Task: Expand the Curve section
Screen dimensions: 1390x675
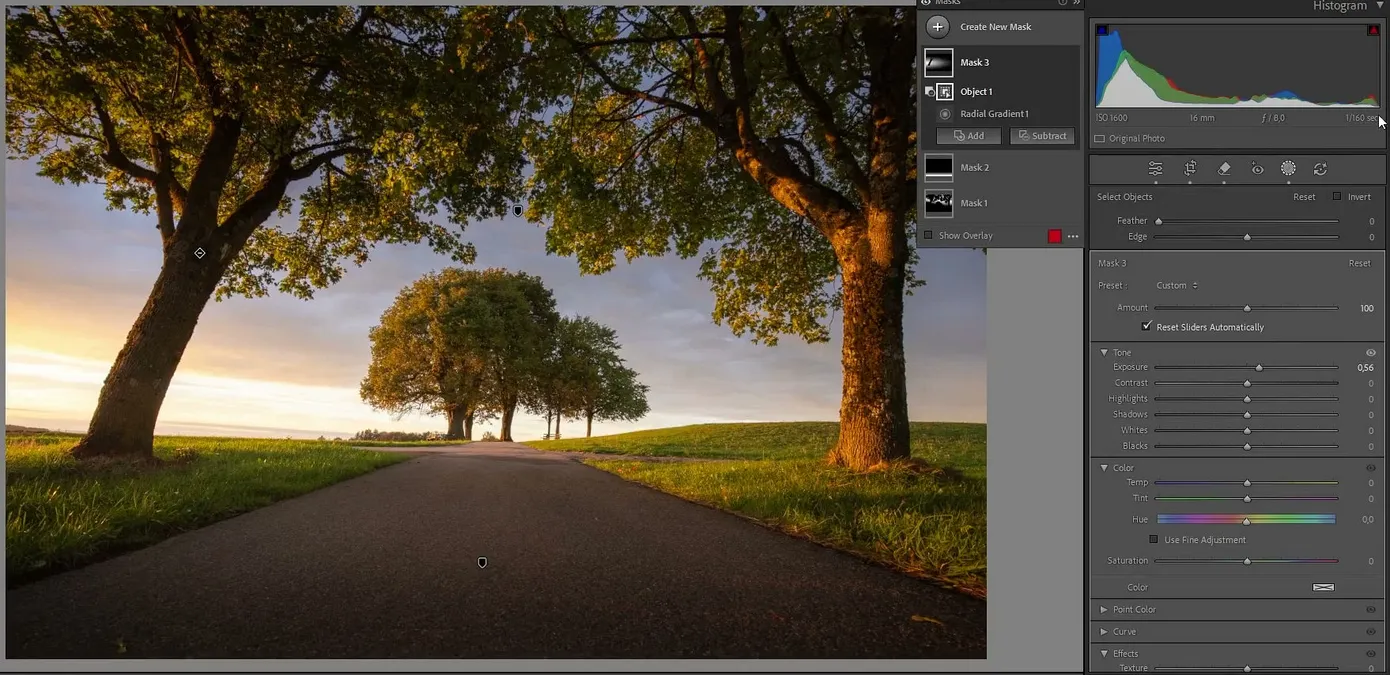Action: point(1104,632)
